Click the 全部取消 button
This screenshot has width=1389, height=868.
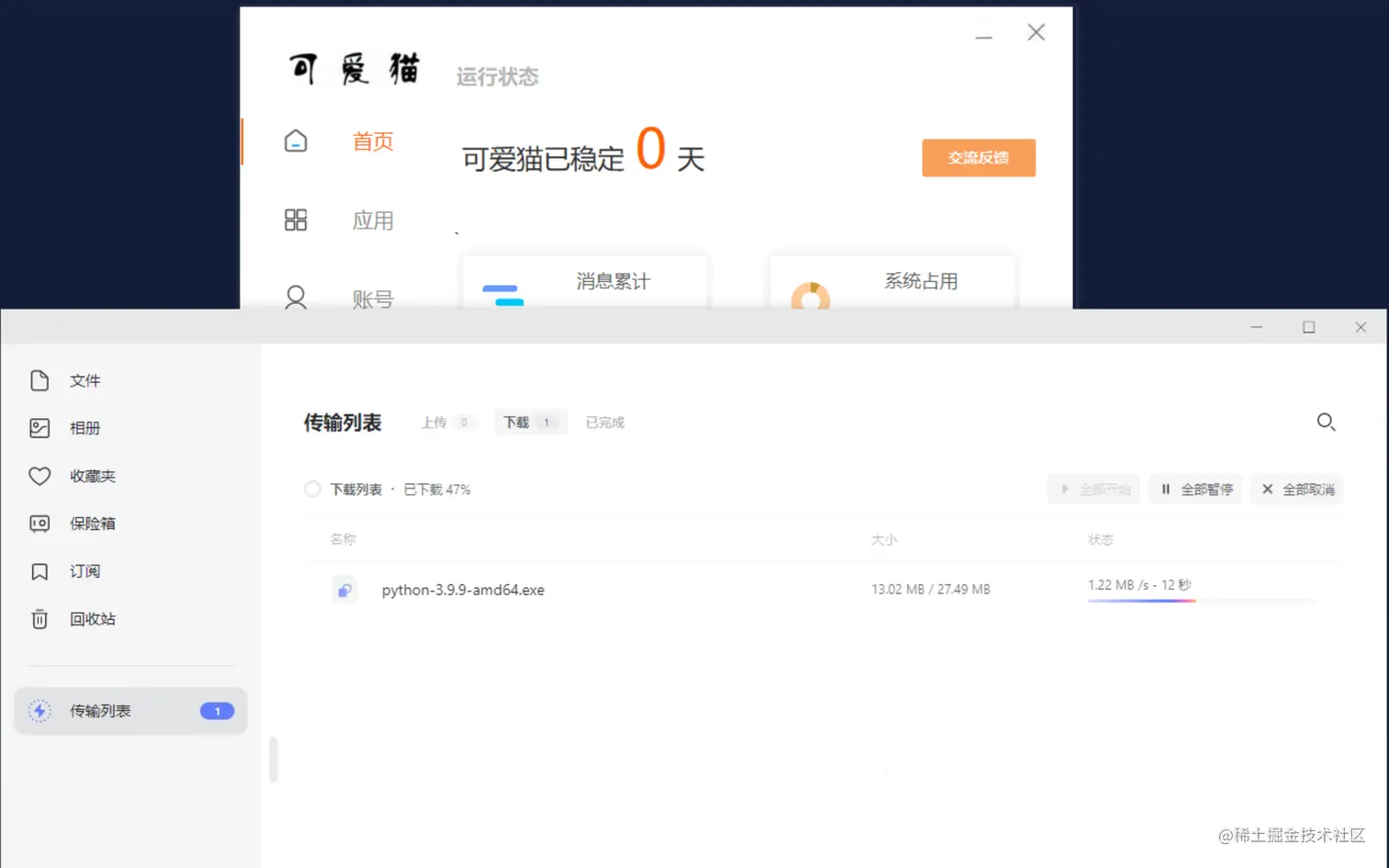click(1297, 490)
